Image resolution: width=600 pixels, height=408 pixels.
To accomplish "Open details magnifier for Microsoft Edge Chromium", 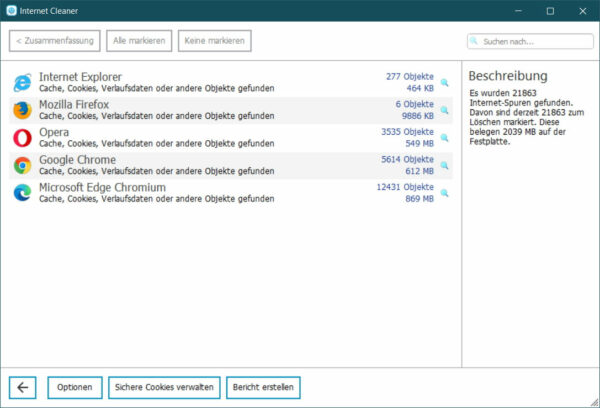I will click(444, 193).
